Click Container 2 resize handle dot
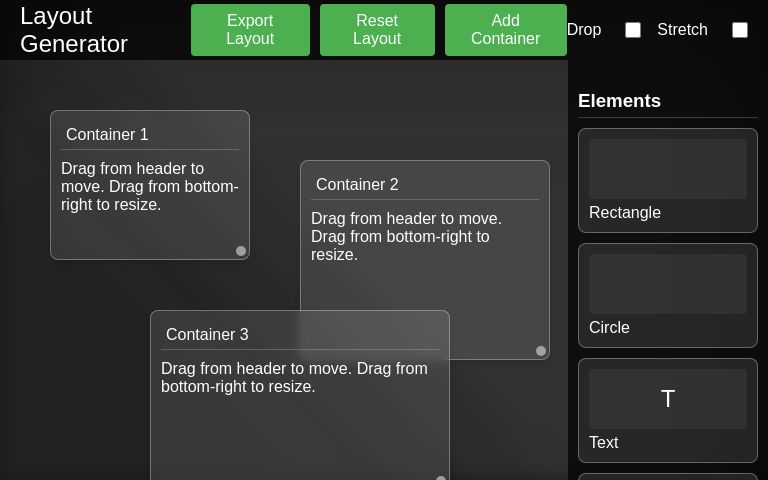The width and height of the screenshot is (768, 480). click(541, 351)
